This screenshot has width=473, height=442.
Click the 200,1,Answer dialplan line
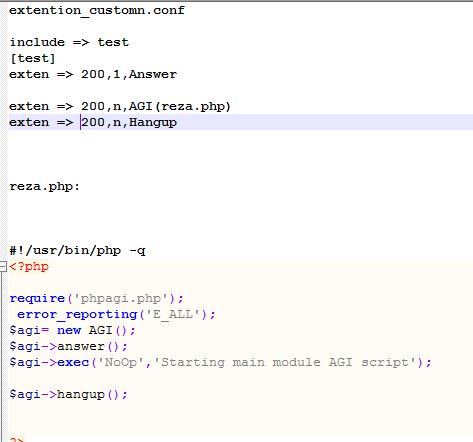pyautogui.click(x=93, y=74)
